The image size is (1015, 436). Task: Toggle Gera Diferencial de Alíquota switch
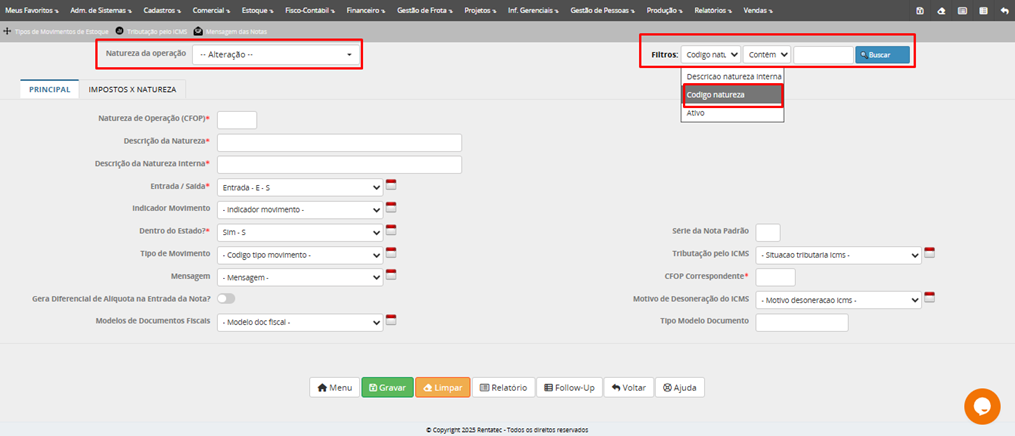click(226, 299)
